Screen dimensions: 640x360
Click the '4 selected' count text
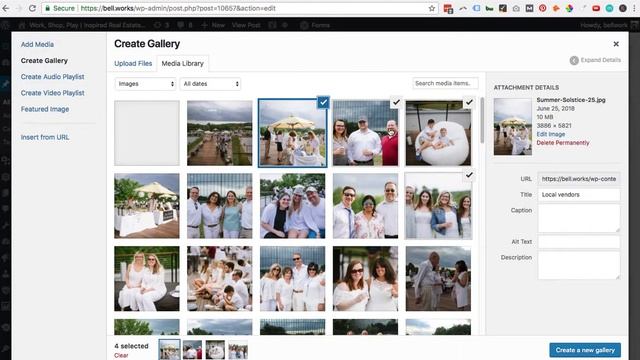click(x=131, y=346)
